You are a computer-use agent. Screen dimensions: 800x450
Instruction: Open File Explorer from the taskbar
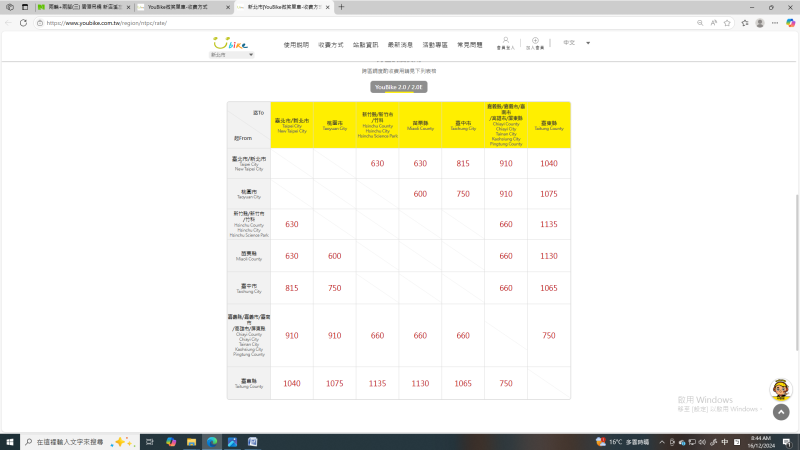[x=191, y=442]
